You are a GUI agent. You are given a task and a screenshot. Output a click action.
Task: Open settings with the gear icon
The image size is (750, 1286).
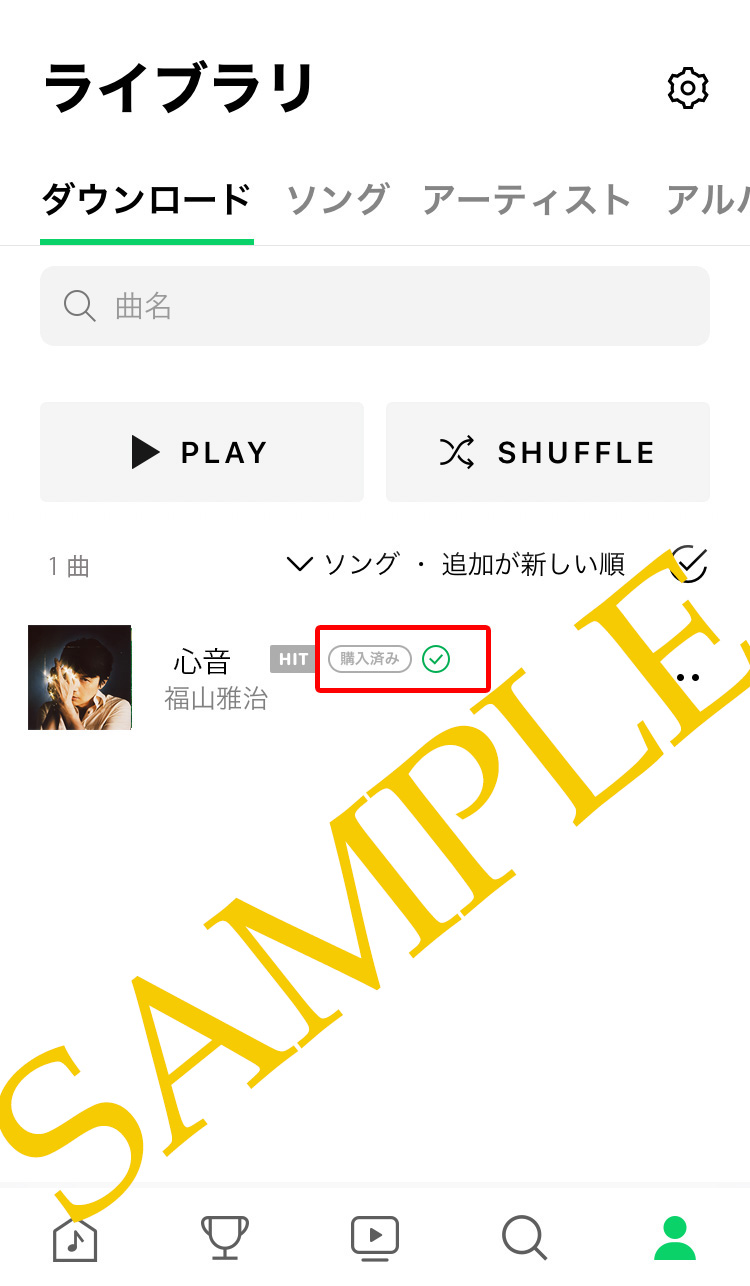[688, 89]
